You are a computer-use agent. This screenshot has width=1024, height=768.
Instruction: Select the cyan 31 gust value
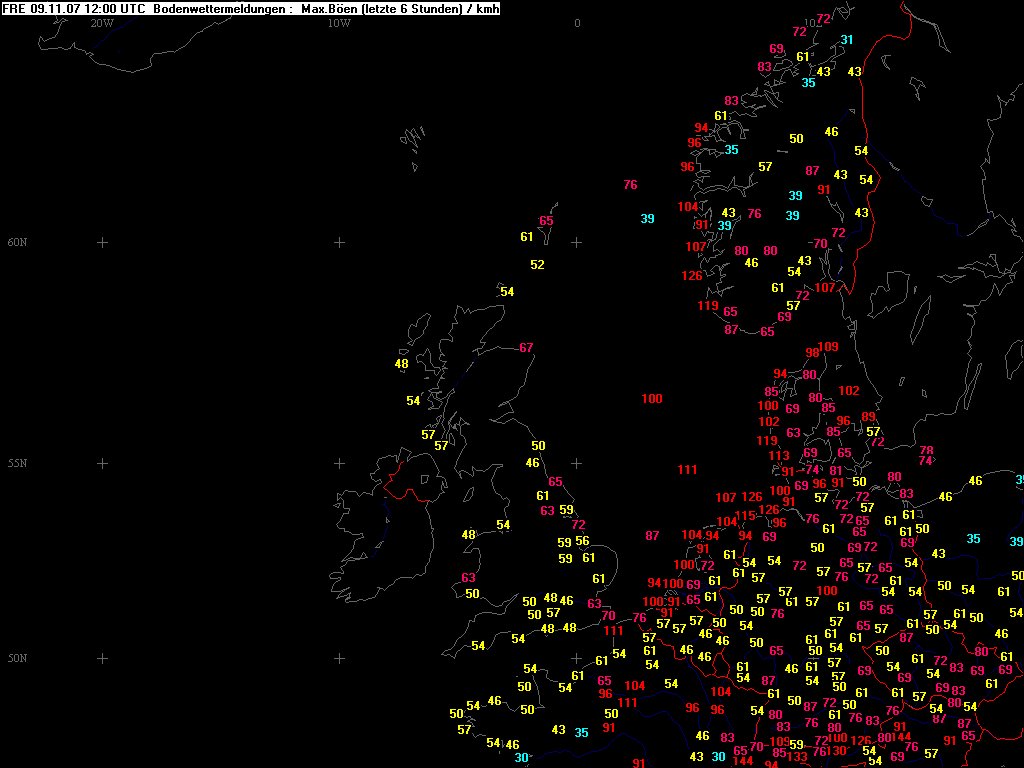click(847, 40)
